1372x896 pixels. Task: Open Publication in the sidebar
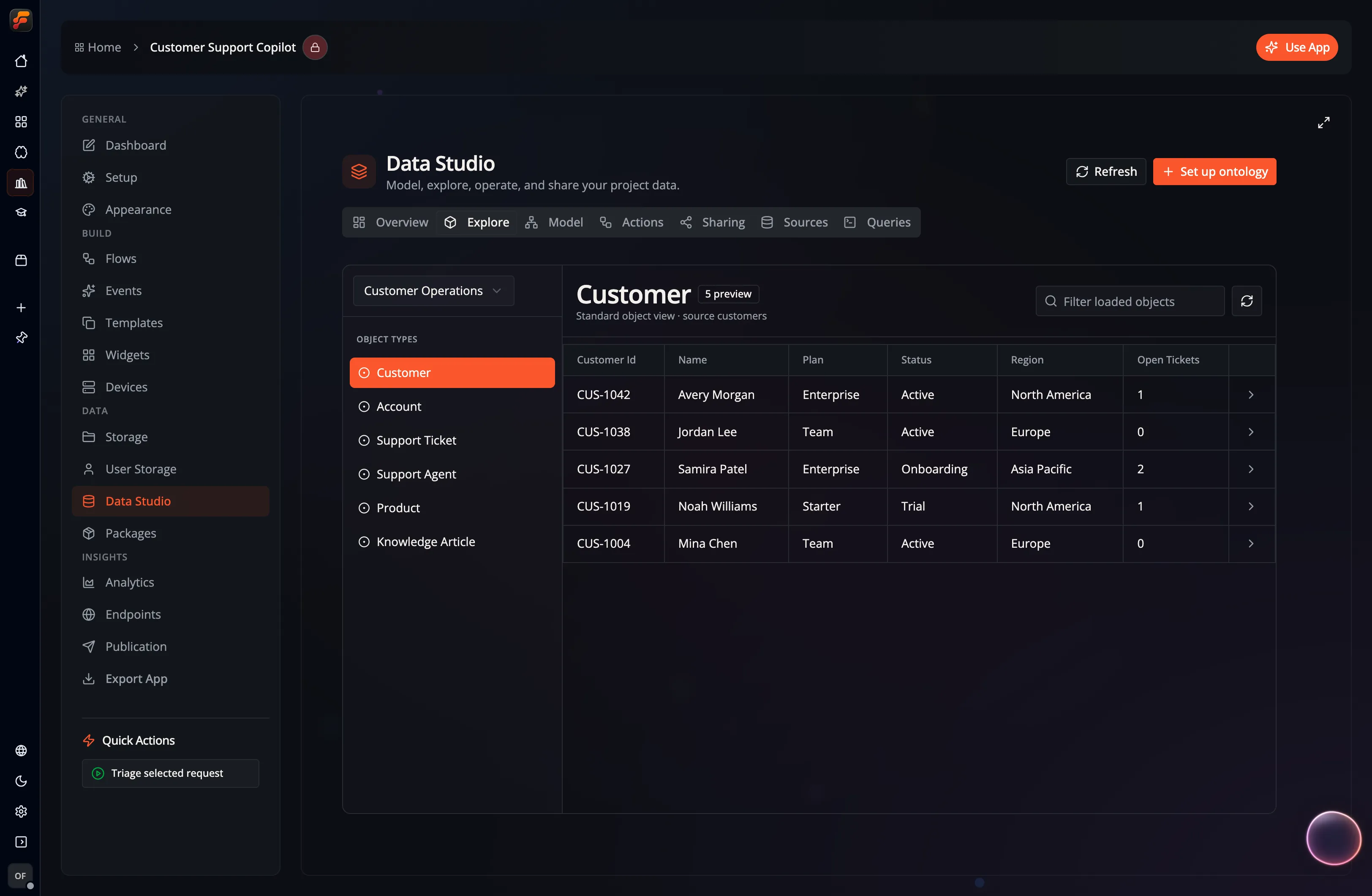[171, 647]
